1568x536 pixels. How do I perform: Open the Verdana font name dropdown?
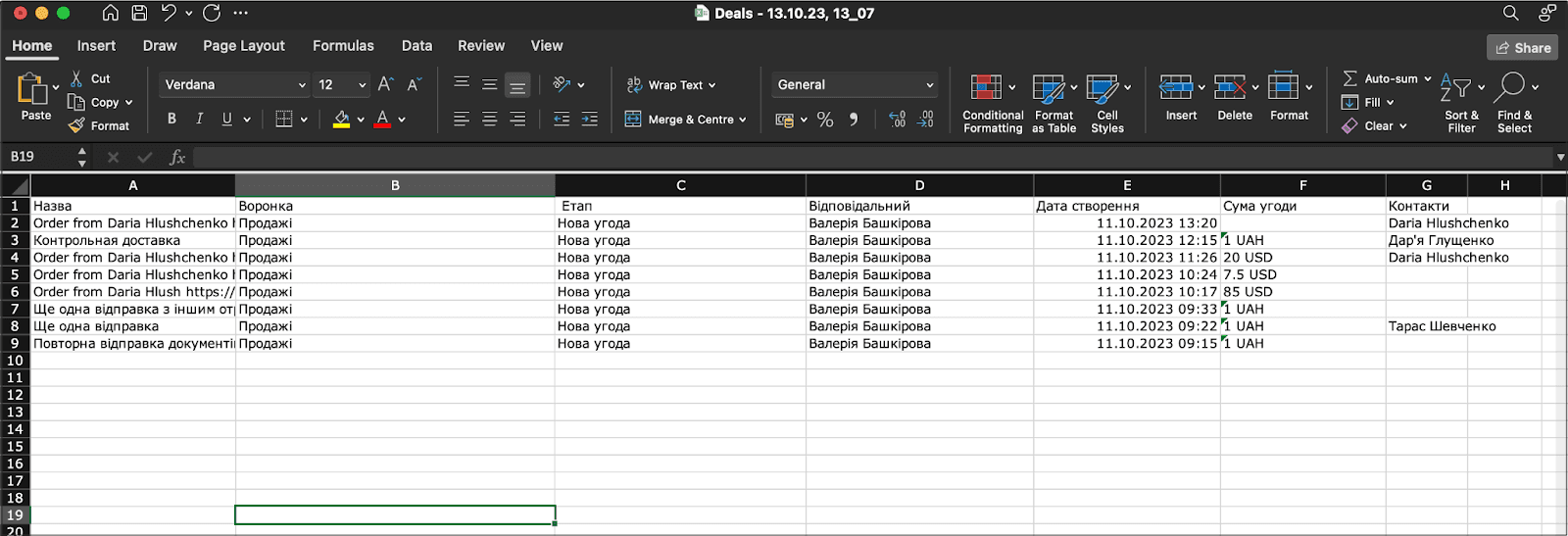pos(302,85)
